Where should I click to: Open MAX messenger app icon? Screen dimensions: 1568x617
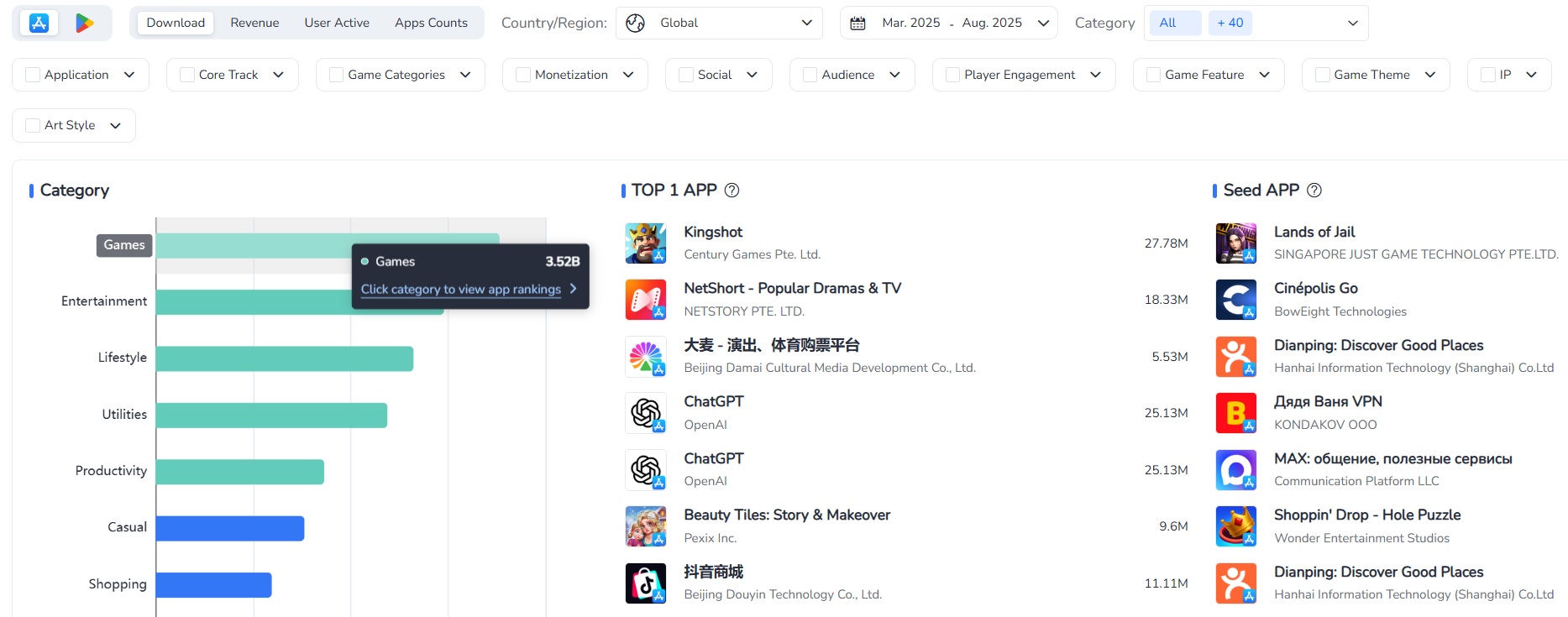(1236, 470)
